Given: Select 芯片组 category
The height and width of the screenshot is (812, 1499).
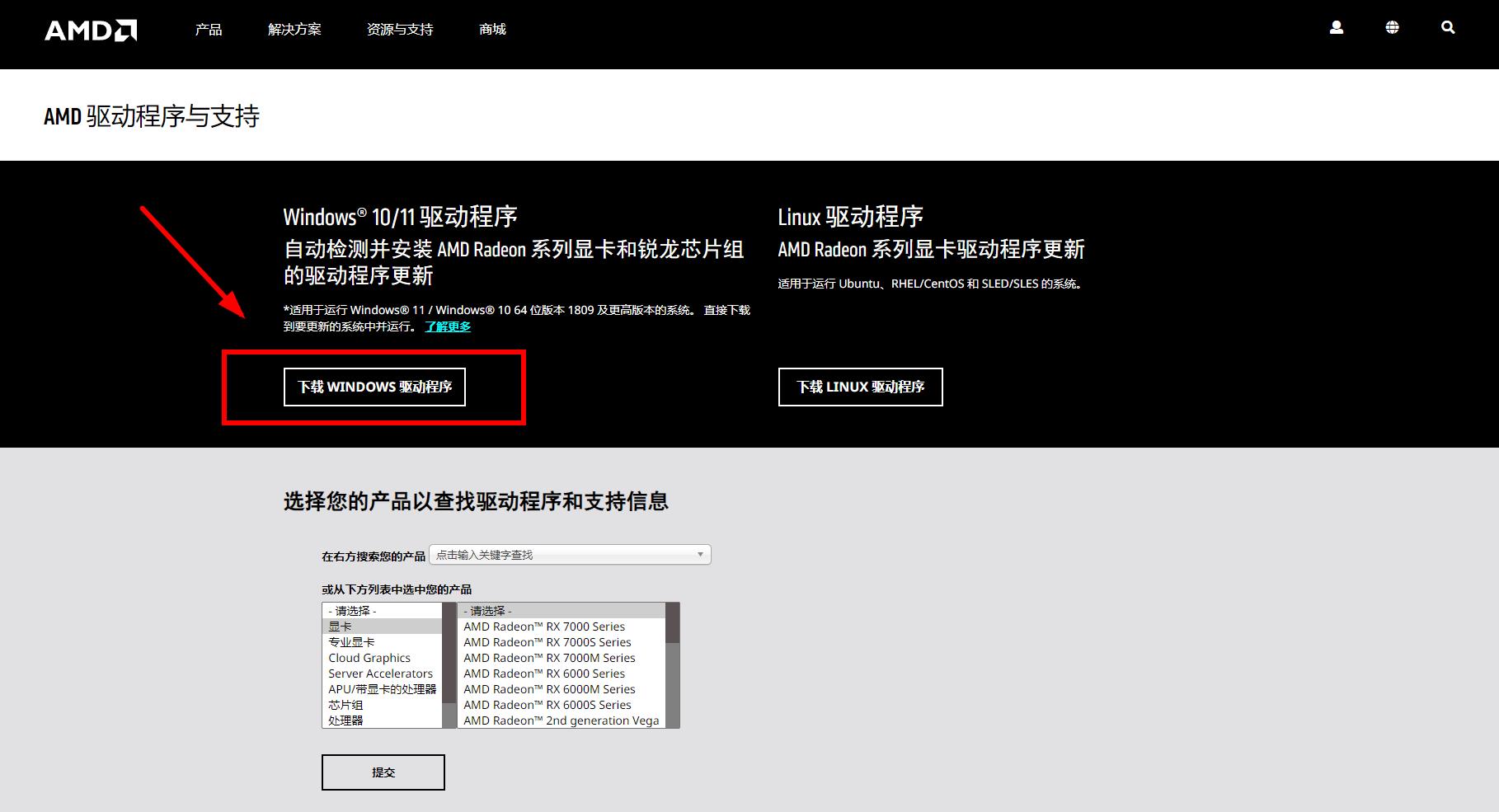Looking at the screenshot, I should (x=382, y=705).
